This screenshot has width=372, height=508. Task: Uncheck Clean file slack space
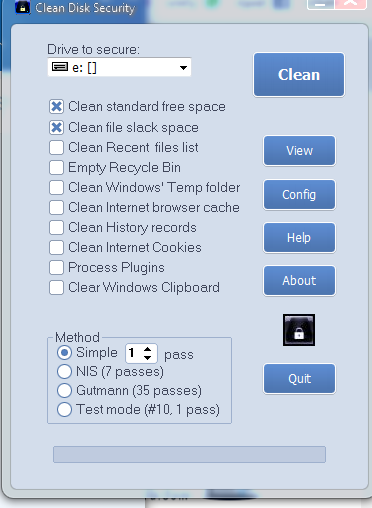point(56,127)
